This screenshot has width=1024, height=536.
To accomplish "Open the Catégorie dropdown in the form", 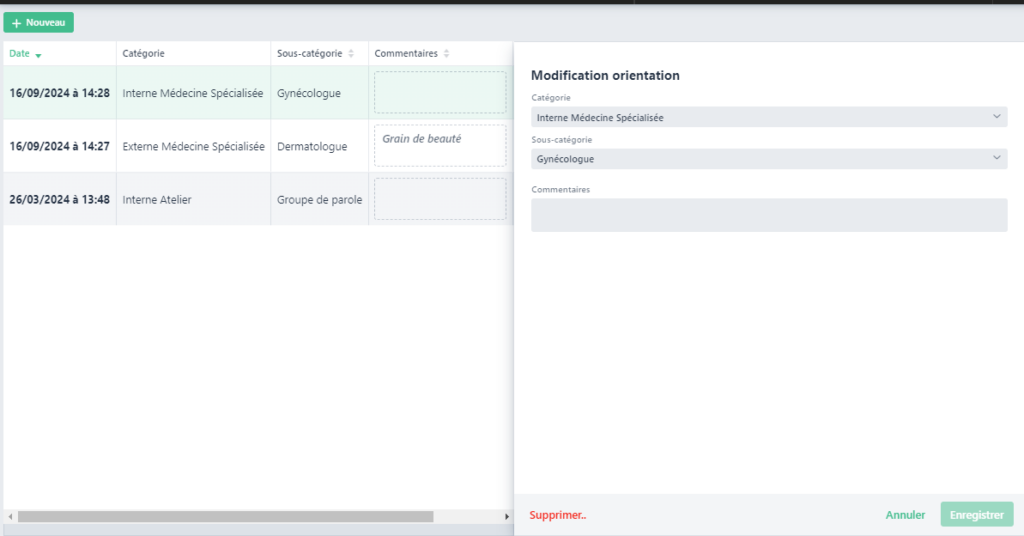I will [768, 117].
